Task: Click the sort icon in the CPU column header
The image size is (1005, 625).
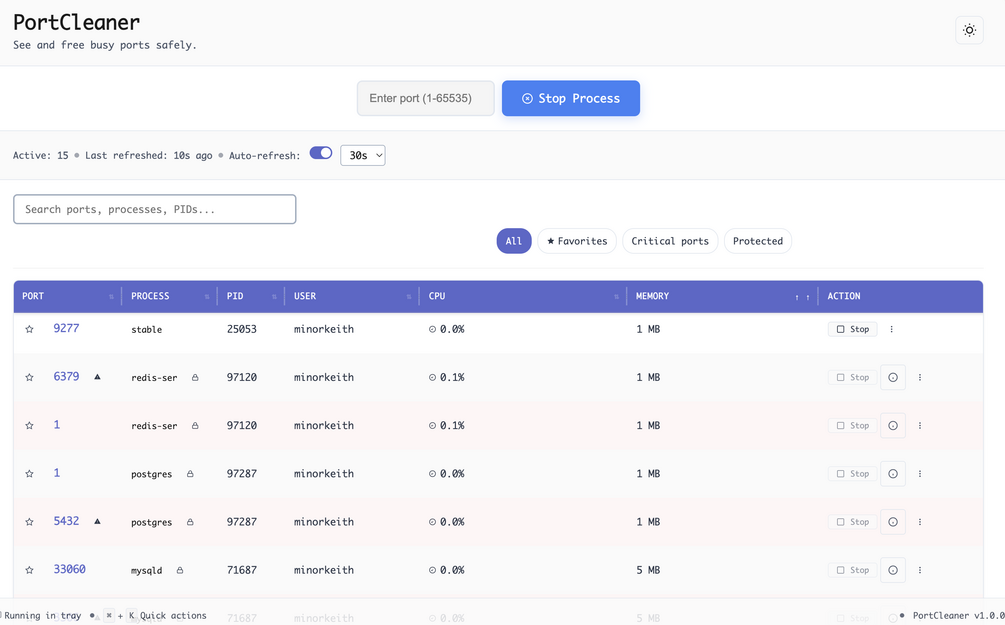Action: click(x=617, y=297)
